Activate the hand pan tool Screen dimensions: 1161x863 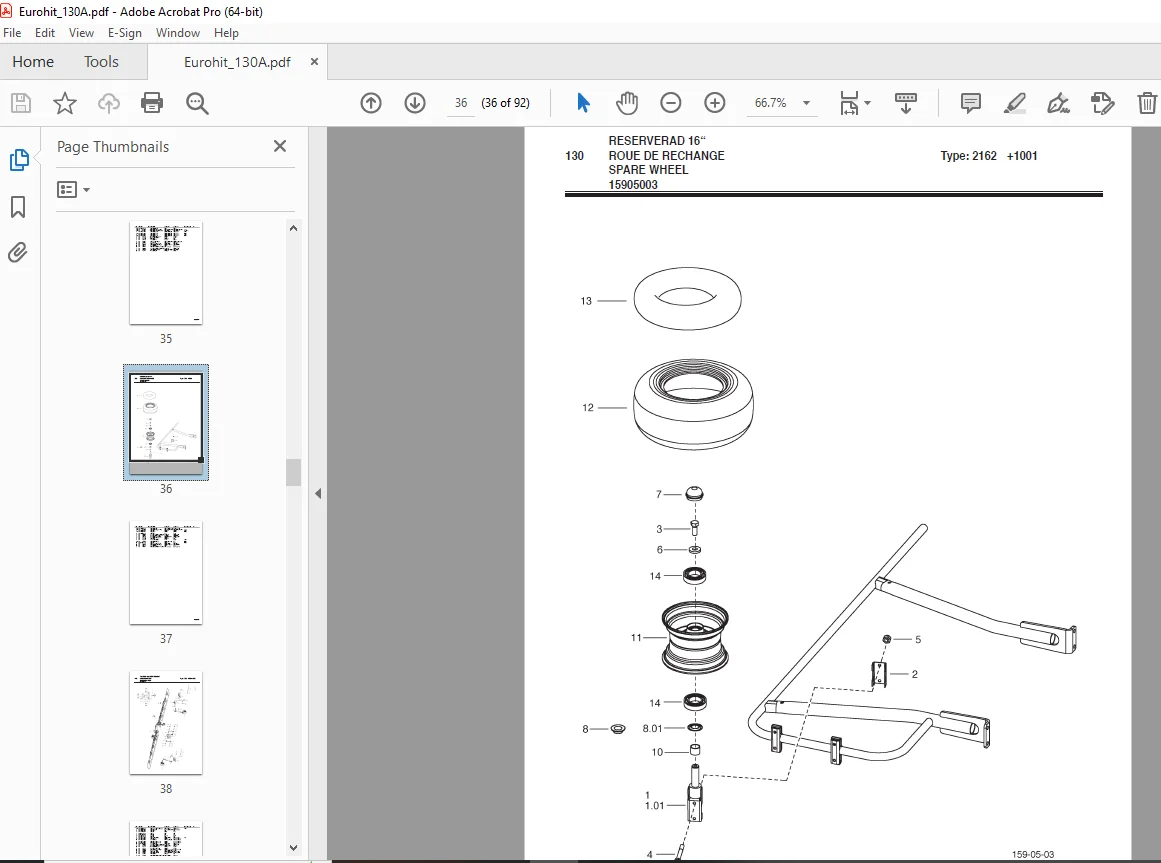coord(626,103)
